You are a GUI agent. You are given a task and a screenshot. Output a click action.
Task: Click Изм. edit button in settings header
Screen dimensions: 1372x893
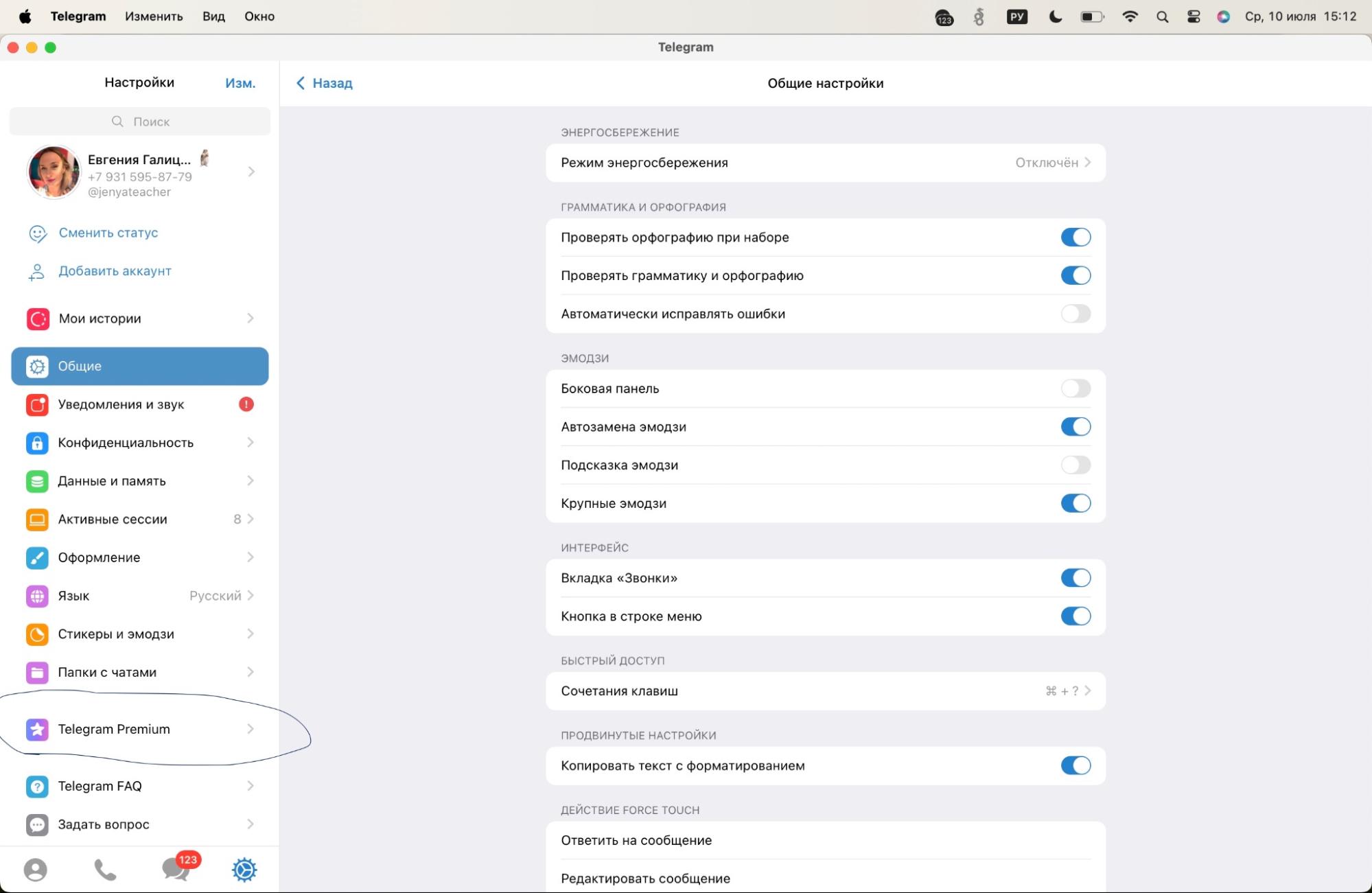click(240, 83)
